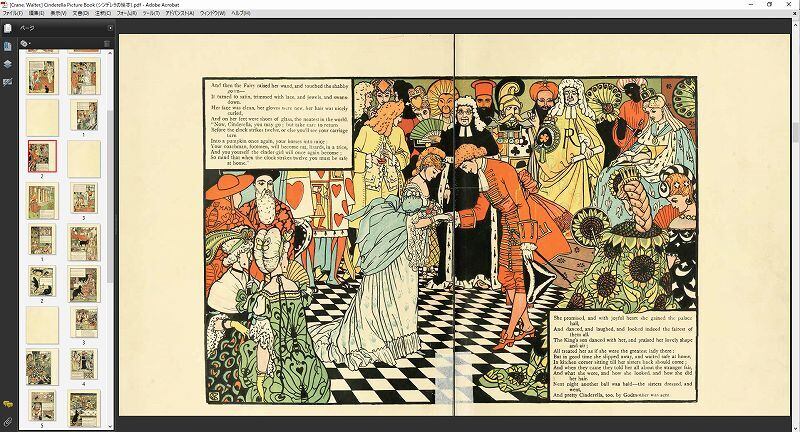The width and height of the screenshot is (800, 432).
Task: Open the 注釈(C) menu
Action: tap(103, 13)
